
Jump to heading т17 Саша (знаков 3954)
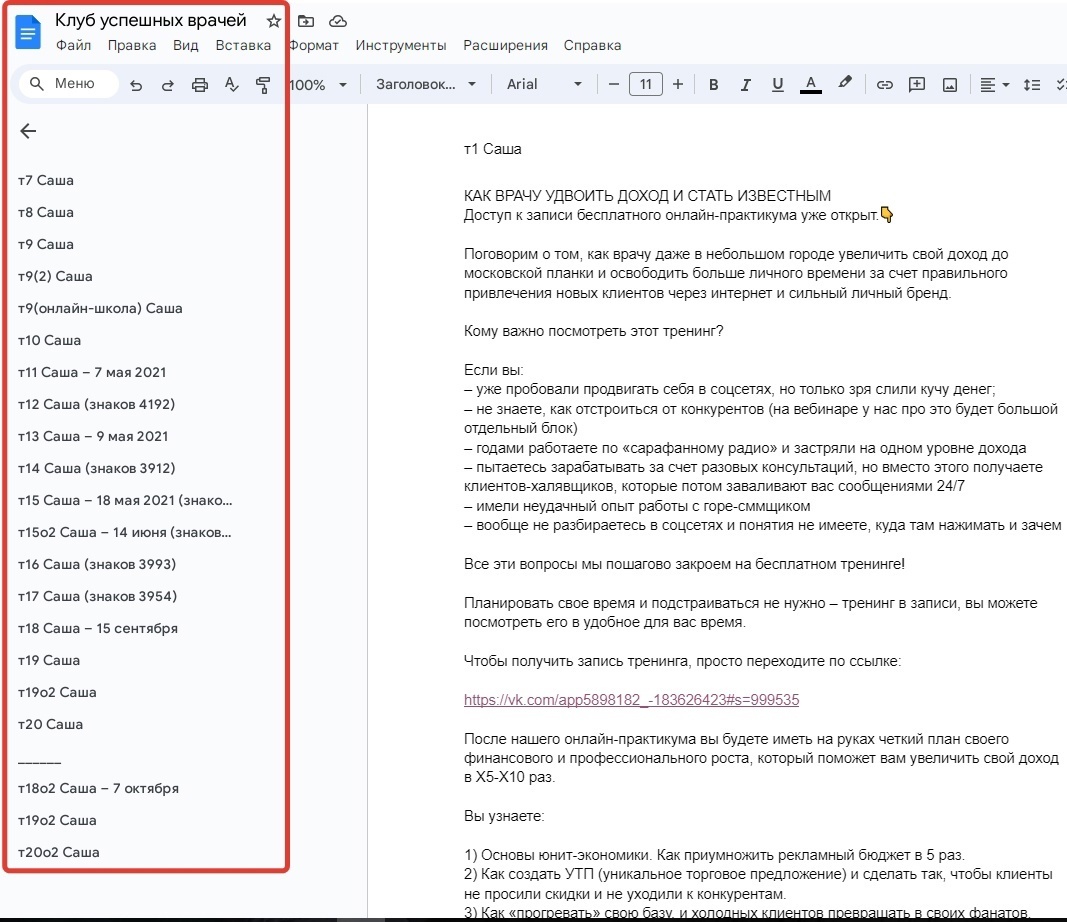click(97, 596)
